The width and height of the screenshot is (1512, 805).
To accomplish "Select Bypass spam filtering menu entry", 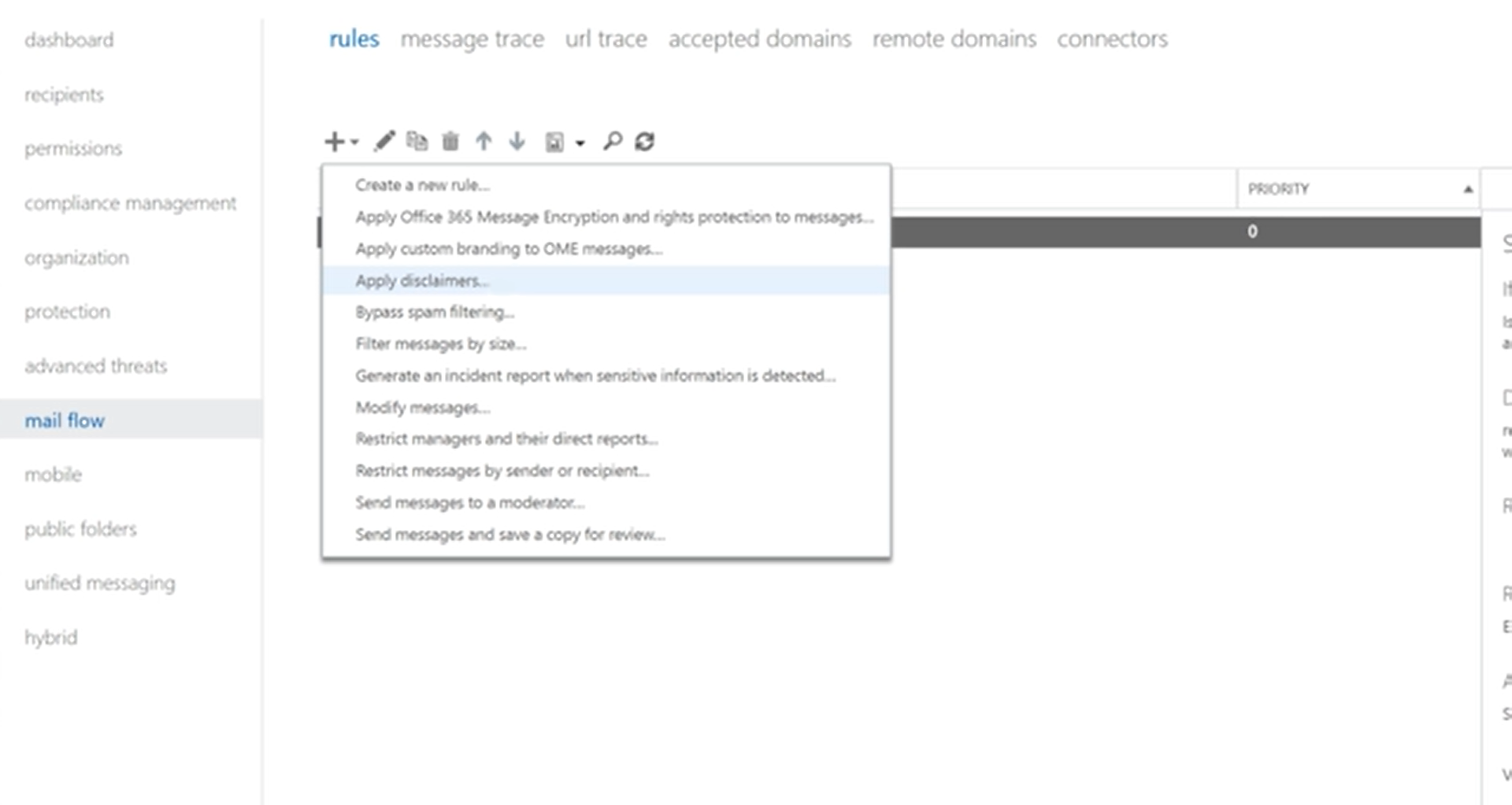I will (435, 312).
